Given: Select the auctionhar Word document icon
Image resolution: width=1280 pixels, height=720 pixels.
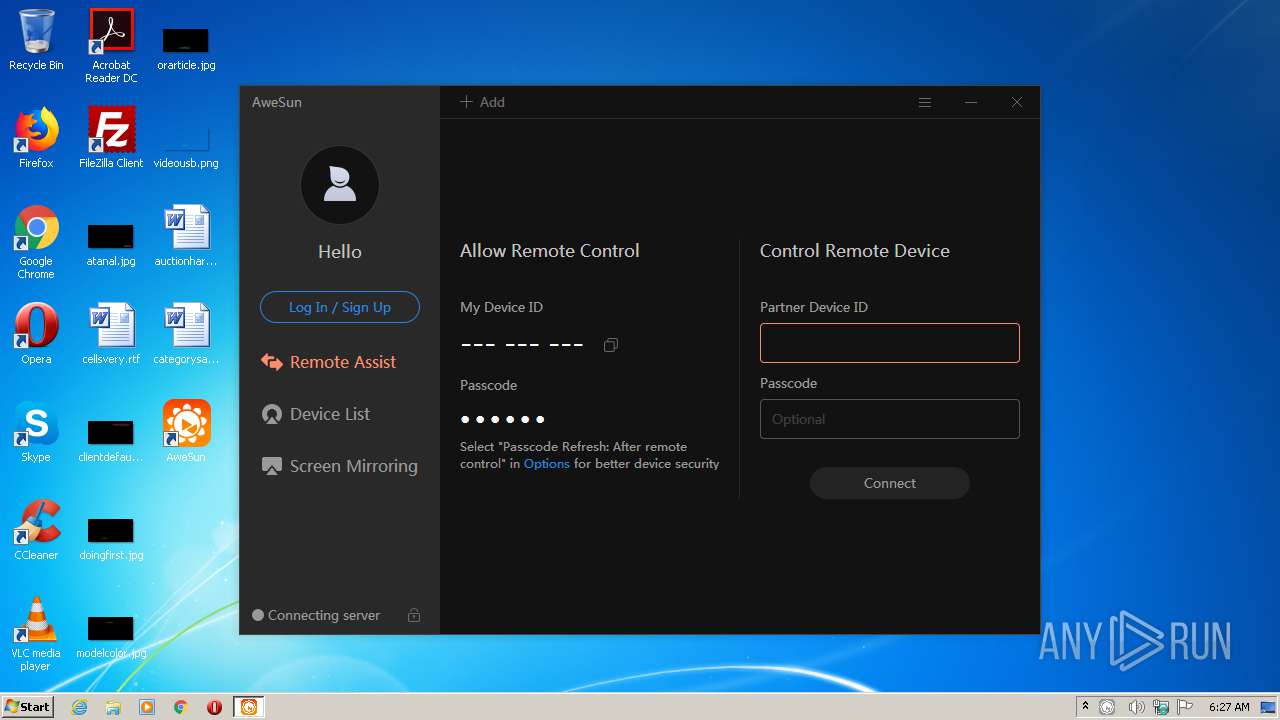Looking at the screenshot, I should point(186,236).
